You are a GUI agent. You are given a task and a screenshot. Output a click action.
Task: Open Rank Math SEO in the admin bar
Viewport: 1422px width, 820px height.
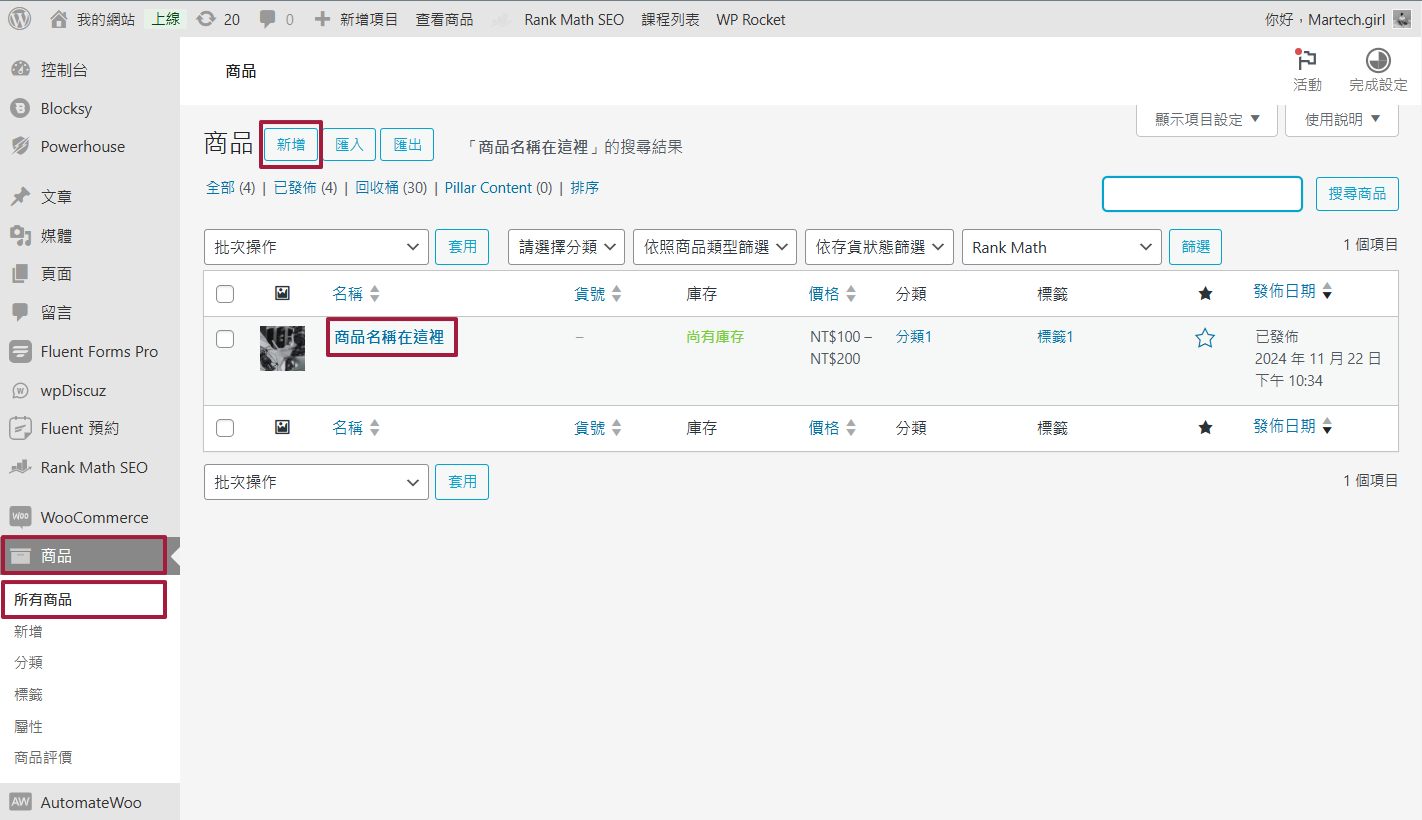(573, 19)
